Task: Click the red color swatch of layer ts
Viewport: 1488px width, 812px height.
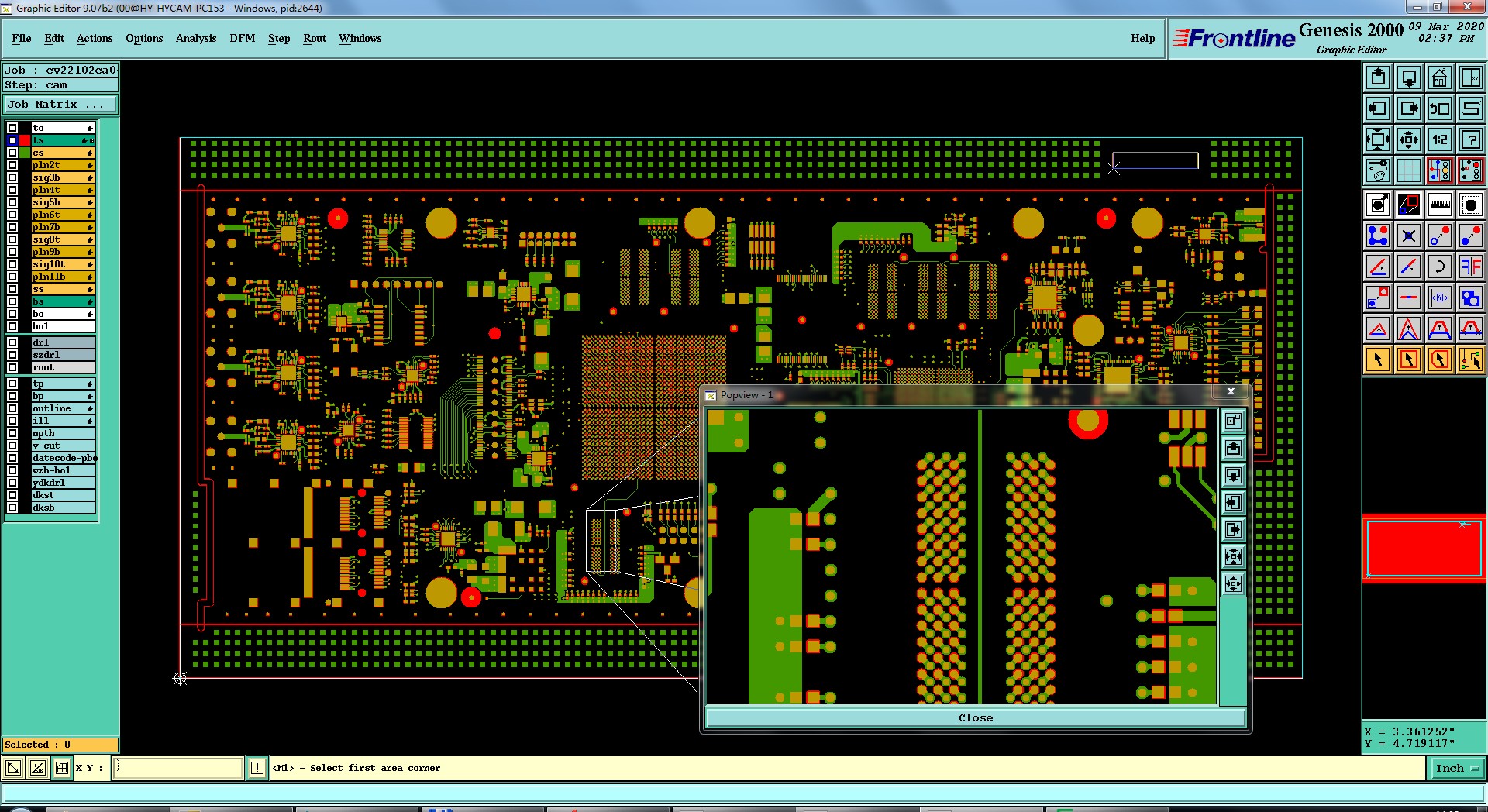Action: click(25, 140)
